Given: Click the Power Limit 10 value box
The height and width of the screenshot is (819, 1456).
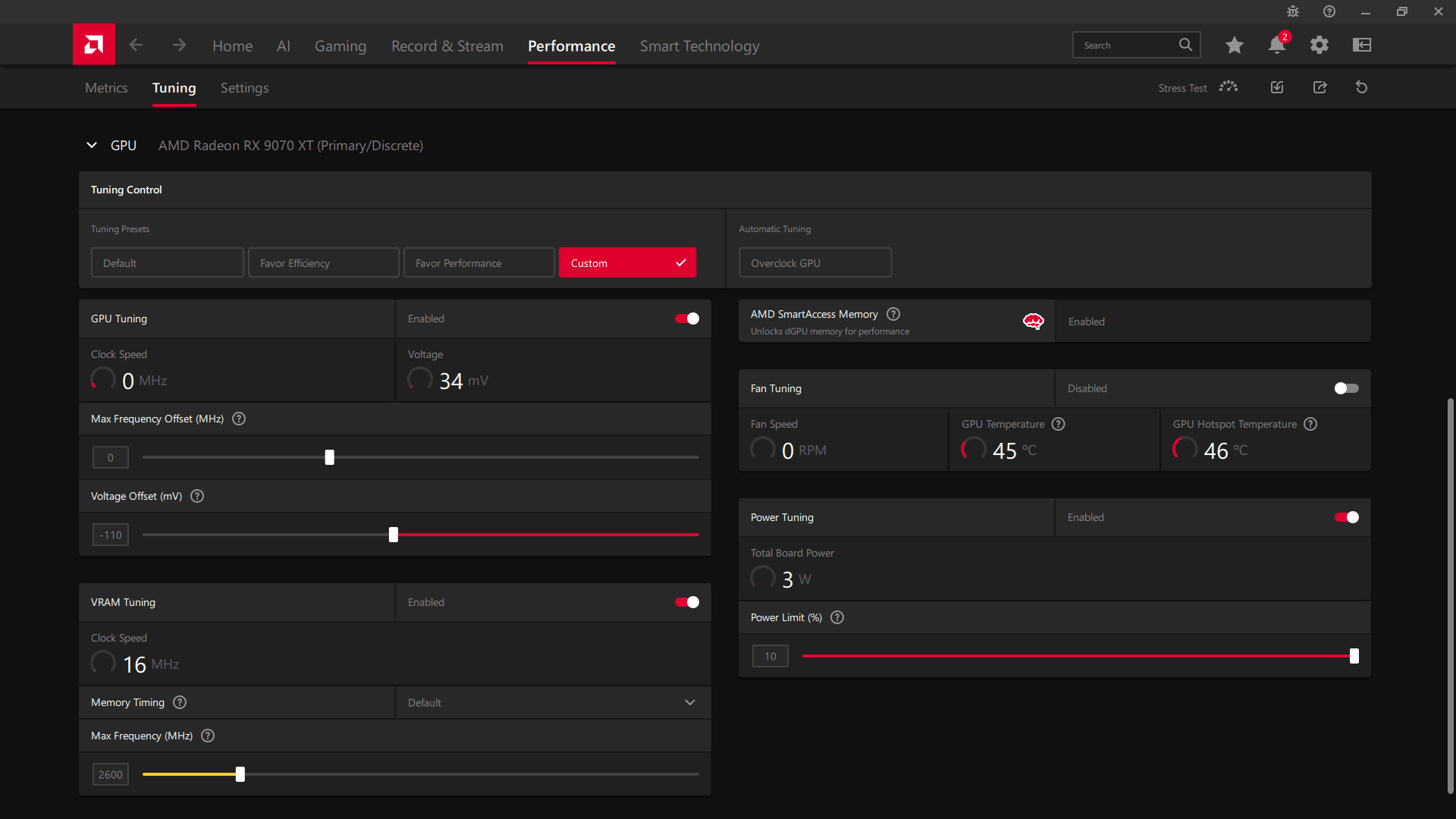Looking at the screenshot, I should click(x=770, y=656).
